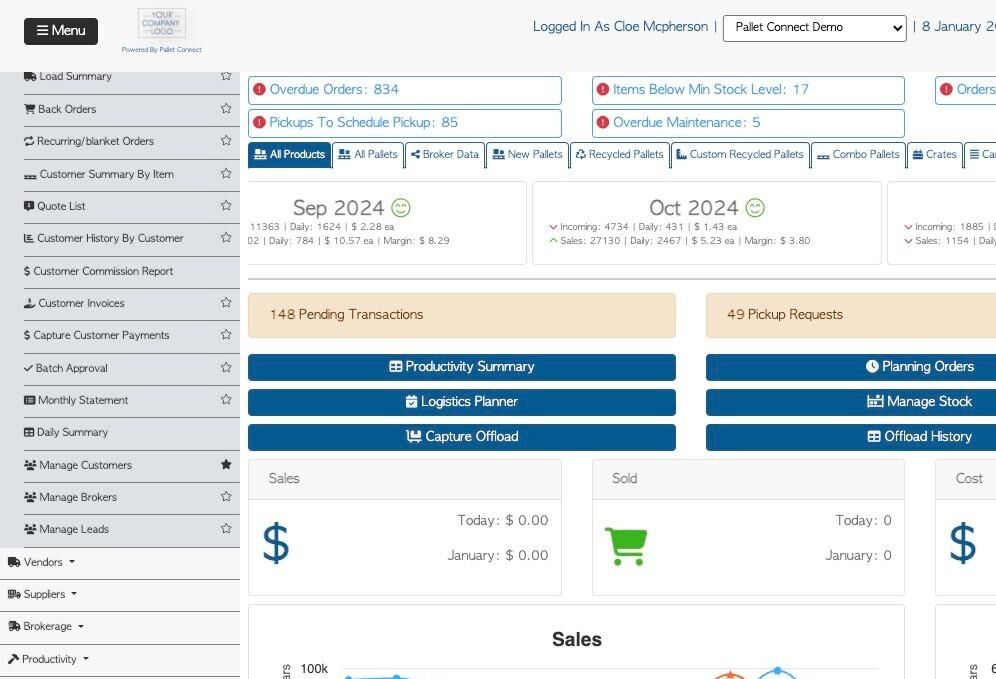Screen dimensions: 996x679
Task: Open Pickups To Schedule Pickup: 85
Action: point(405,123)
